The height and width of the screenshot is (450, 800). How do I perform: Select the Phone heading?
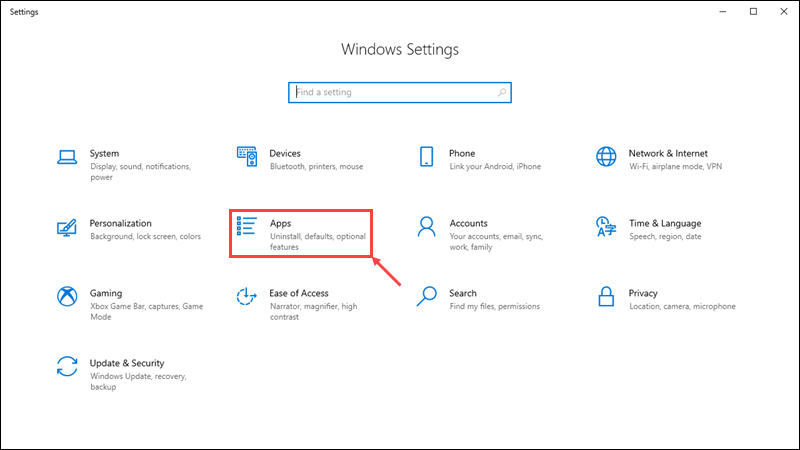coord(462,154)
